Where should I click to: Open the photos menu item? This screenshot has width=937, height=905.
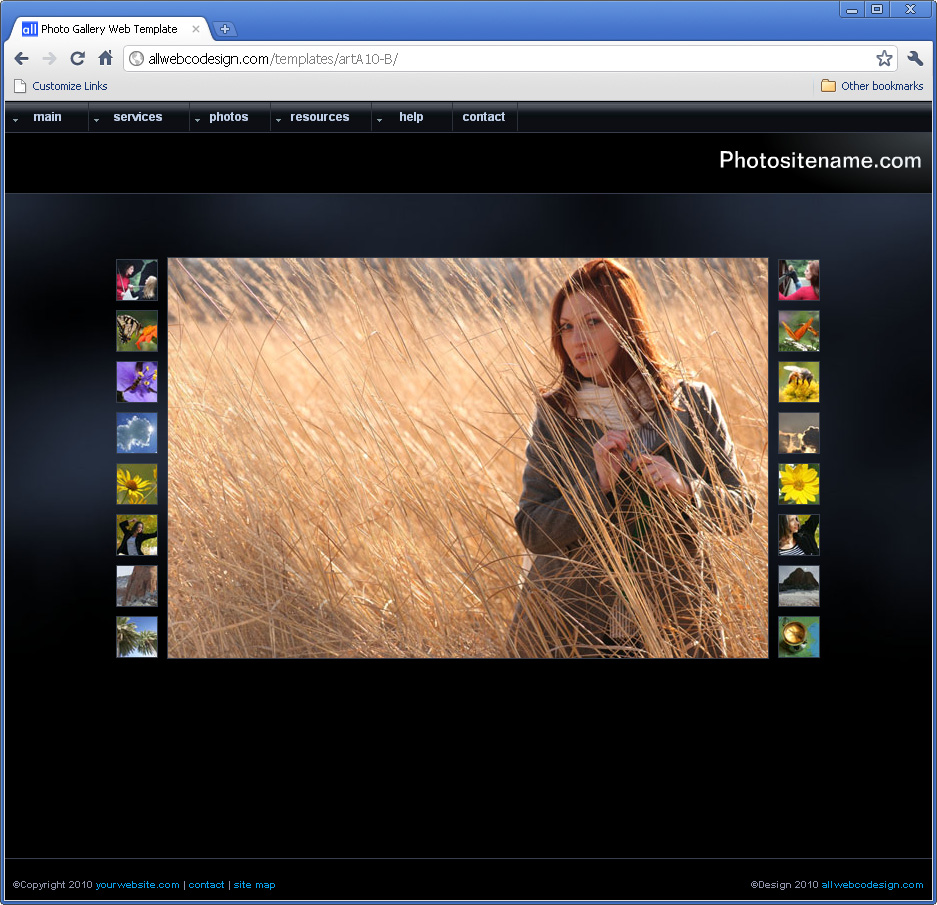tap(228, 117)
